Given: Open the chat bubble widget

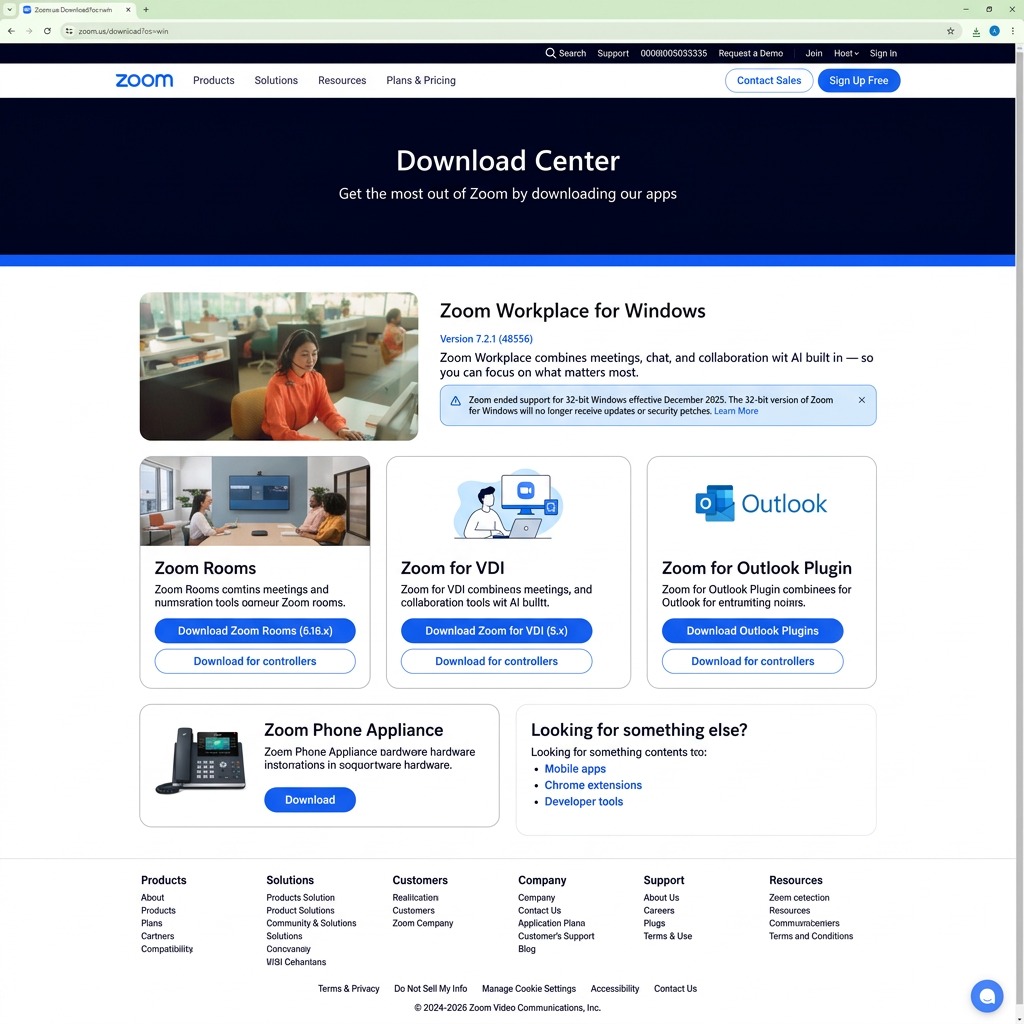Looking at the screenshot, I should (987, 996).
